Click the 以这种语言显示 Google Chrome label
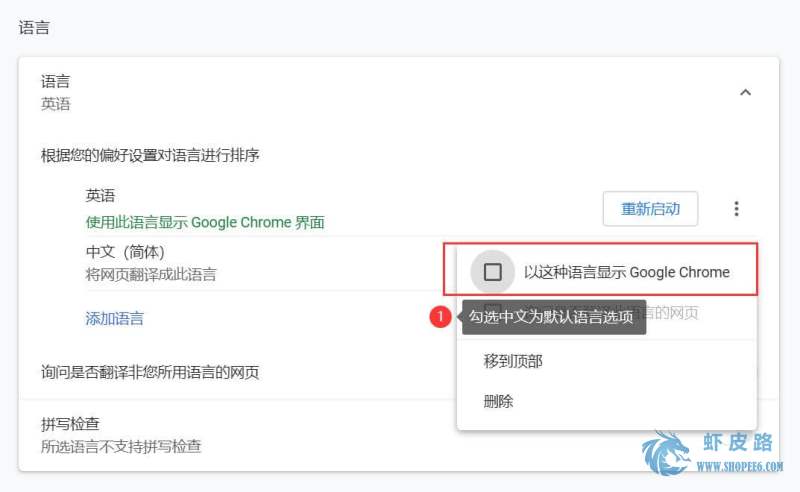The width and height of the screenshot is (800, 492). (627, 272)
